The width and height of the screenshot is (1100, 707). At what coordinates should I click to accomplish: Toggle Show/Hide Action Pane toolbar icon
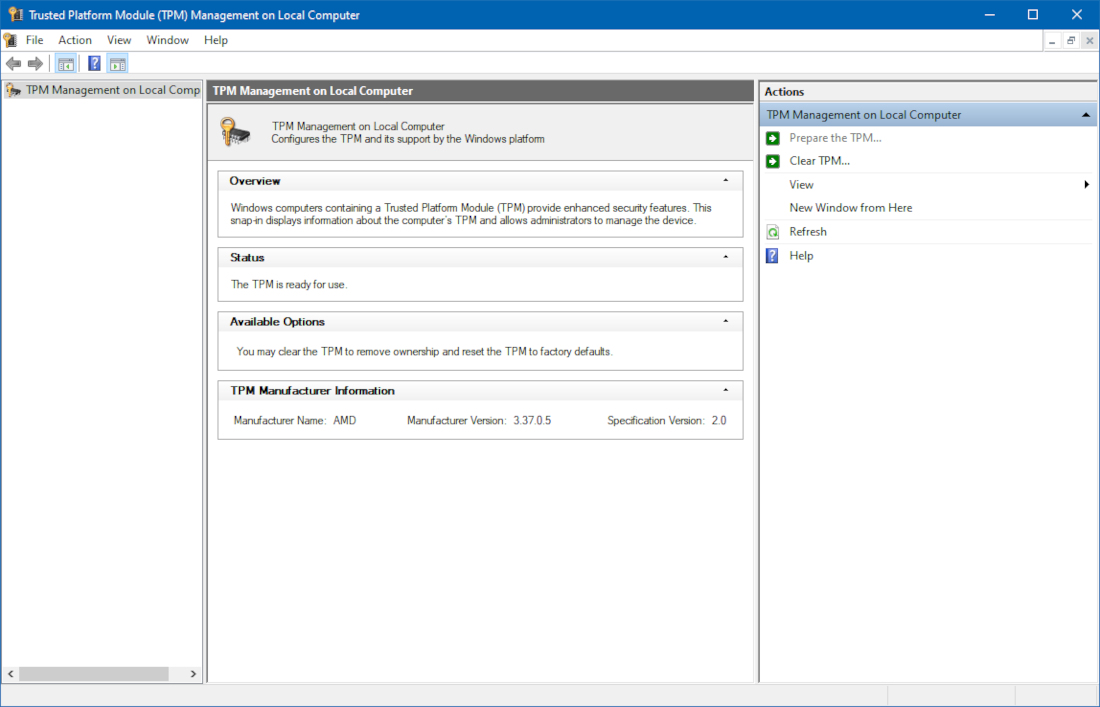(118, 64)
